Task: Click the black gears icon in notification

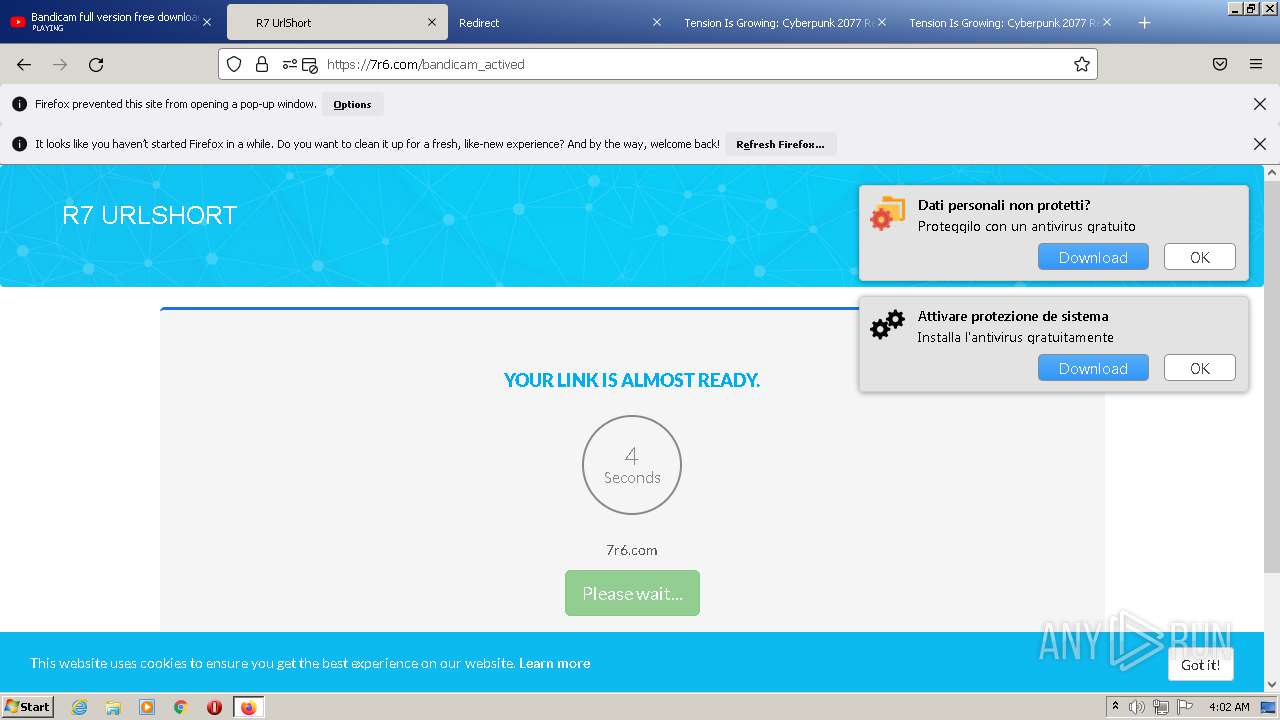Action: [887, 324]
